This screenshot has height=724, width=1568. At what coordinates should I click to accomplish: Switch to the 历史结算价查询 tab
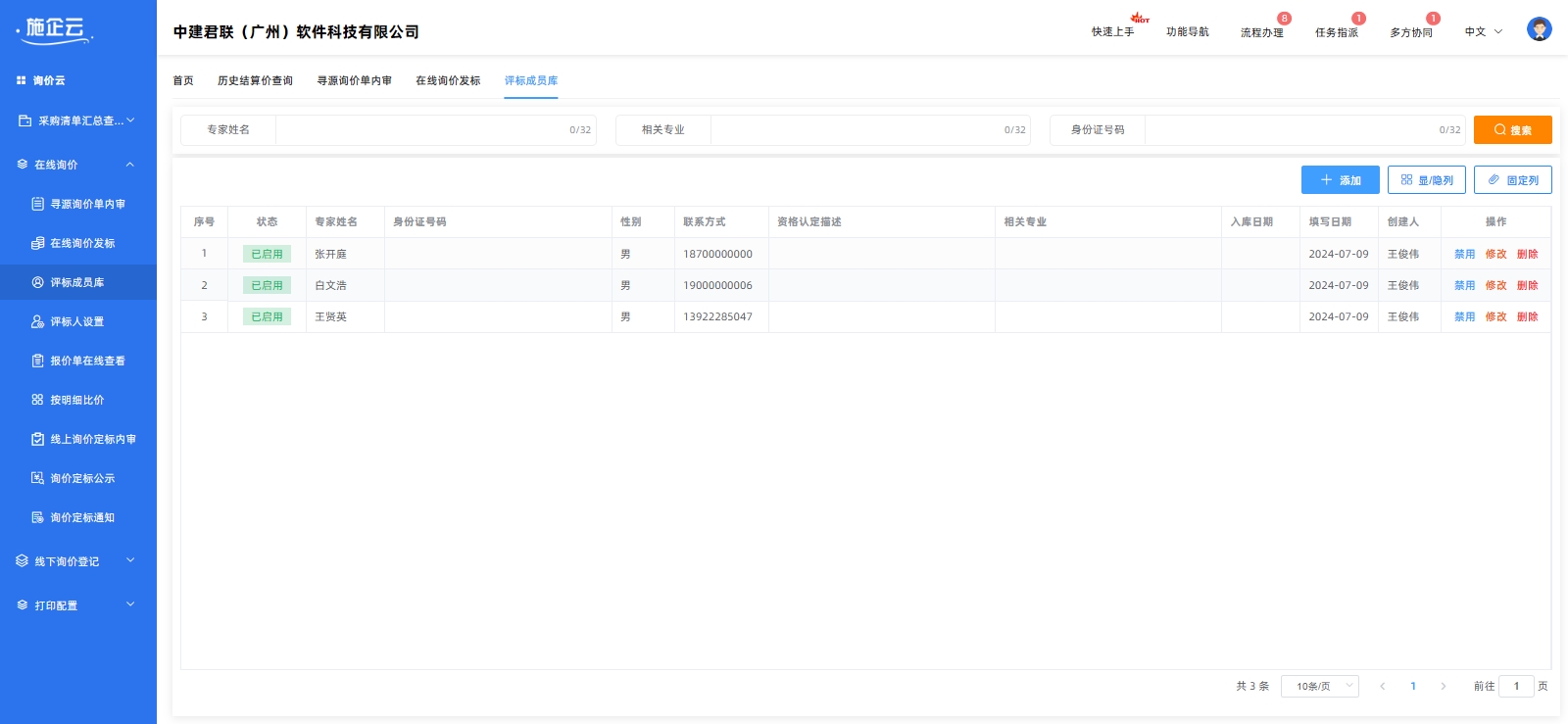point(255,80)
